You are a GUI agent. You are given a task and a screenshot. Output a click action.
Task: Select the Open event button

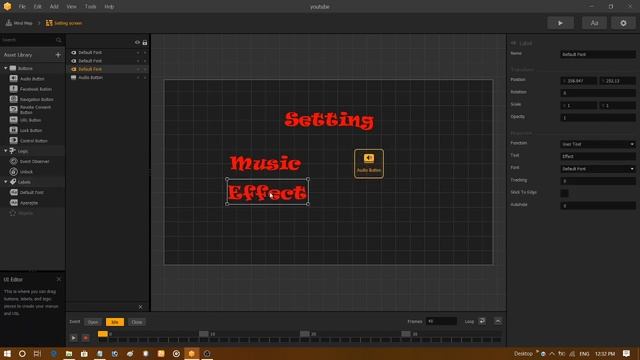[93, 322]
